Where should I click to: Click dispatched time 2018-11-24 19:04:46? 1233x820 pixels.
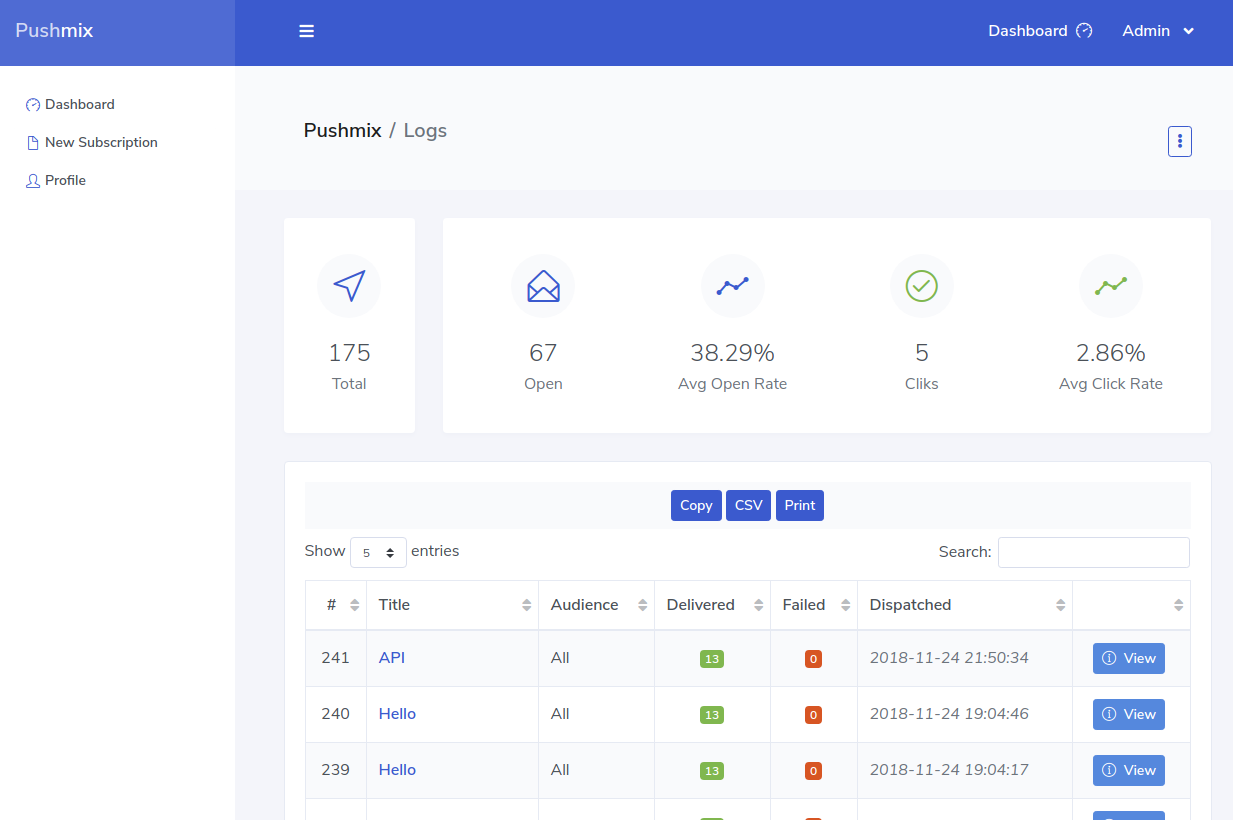[949, 714]
